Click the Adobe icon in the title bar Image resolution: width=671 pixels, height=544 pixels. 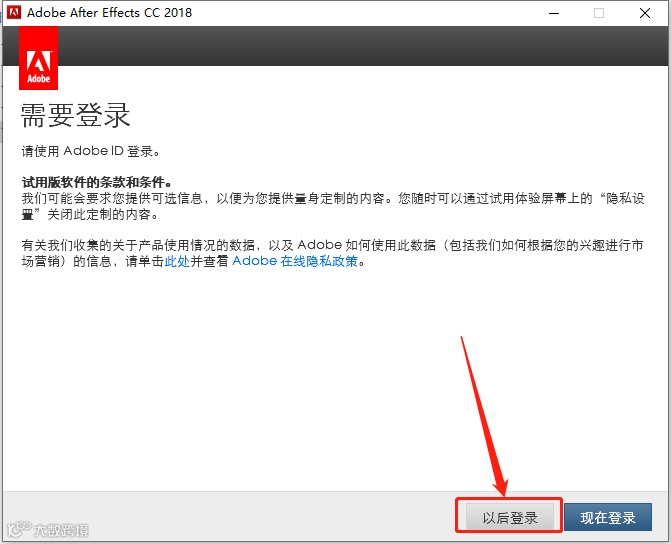click(x=14, y=12)
